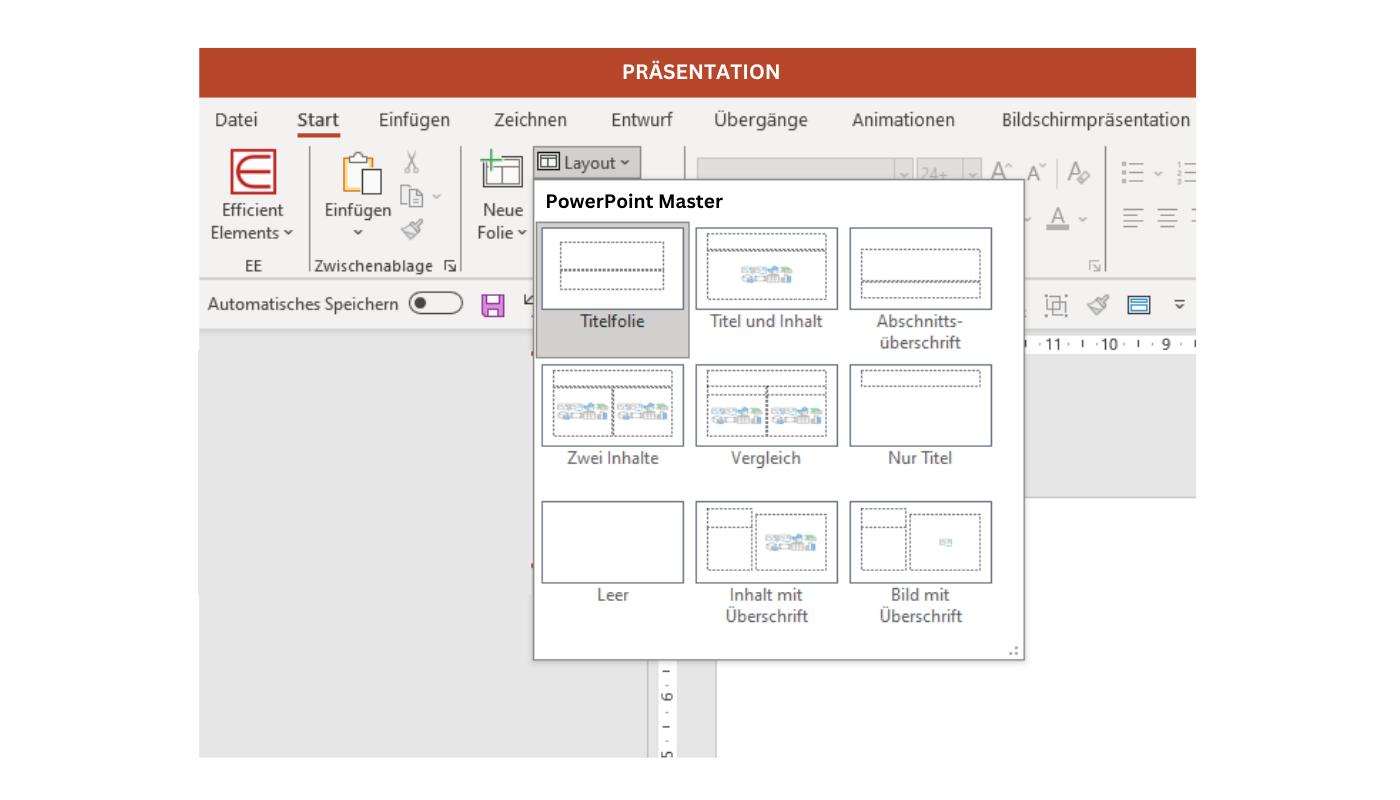Screen dimensions: 1400x800
Task: Click the center alignment icon
Action: tap(1167, 217)
